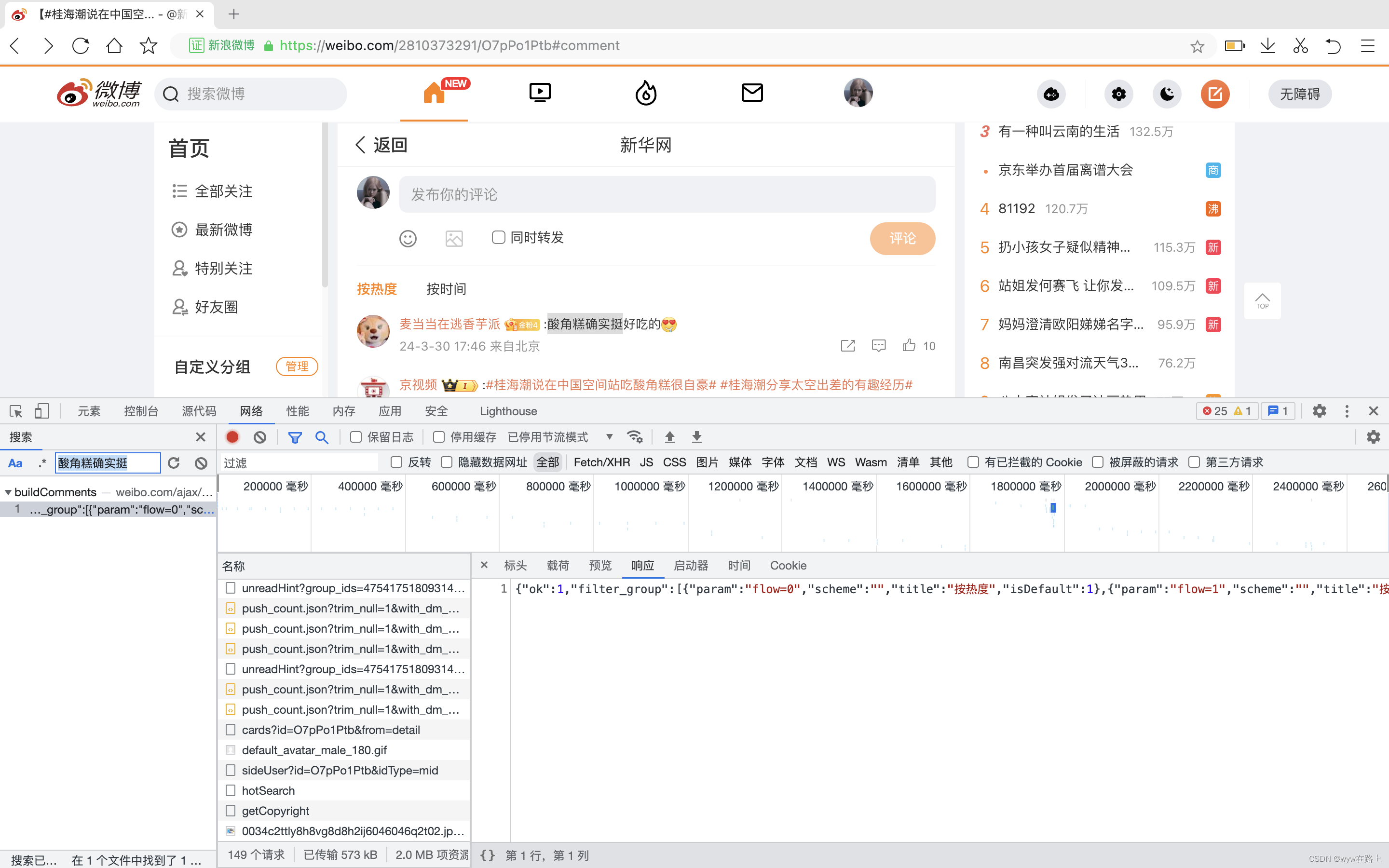Like the comment with 10 likes
Image resolution: width=1389 pixels, height=868 pixels.
click(x=909, y=345)
